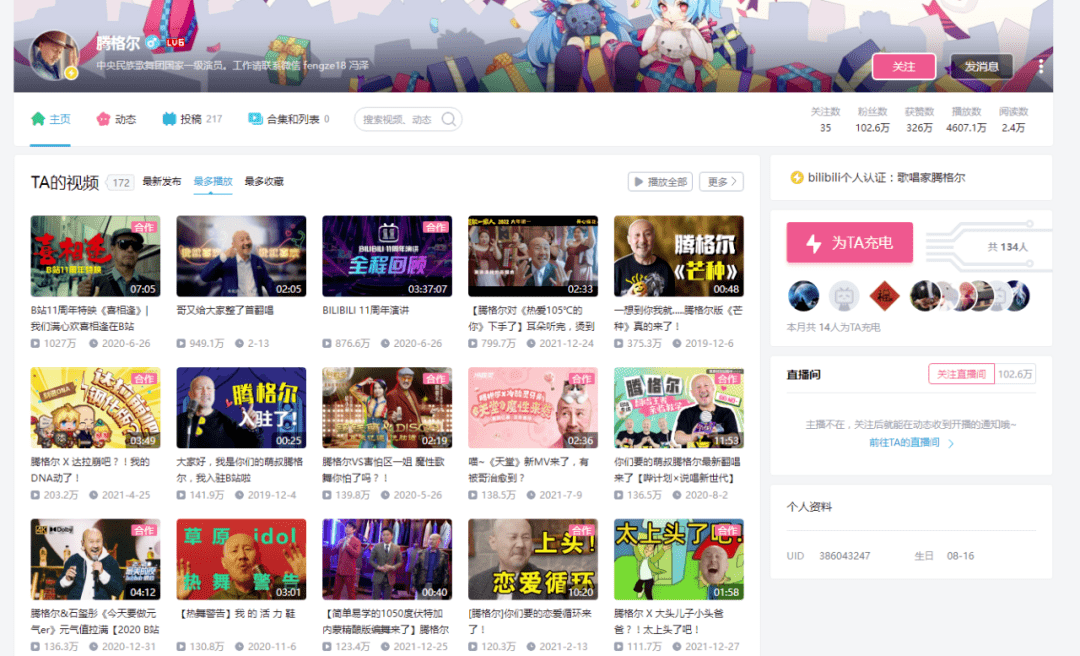Click the 发消息 message button
1080x656 pixels.
(981, 66)
